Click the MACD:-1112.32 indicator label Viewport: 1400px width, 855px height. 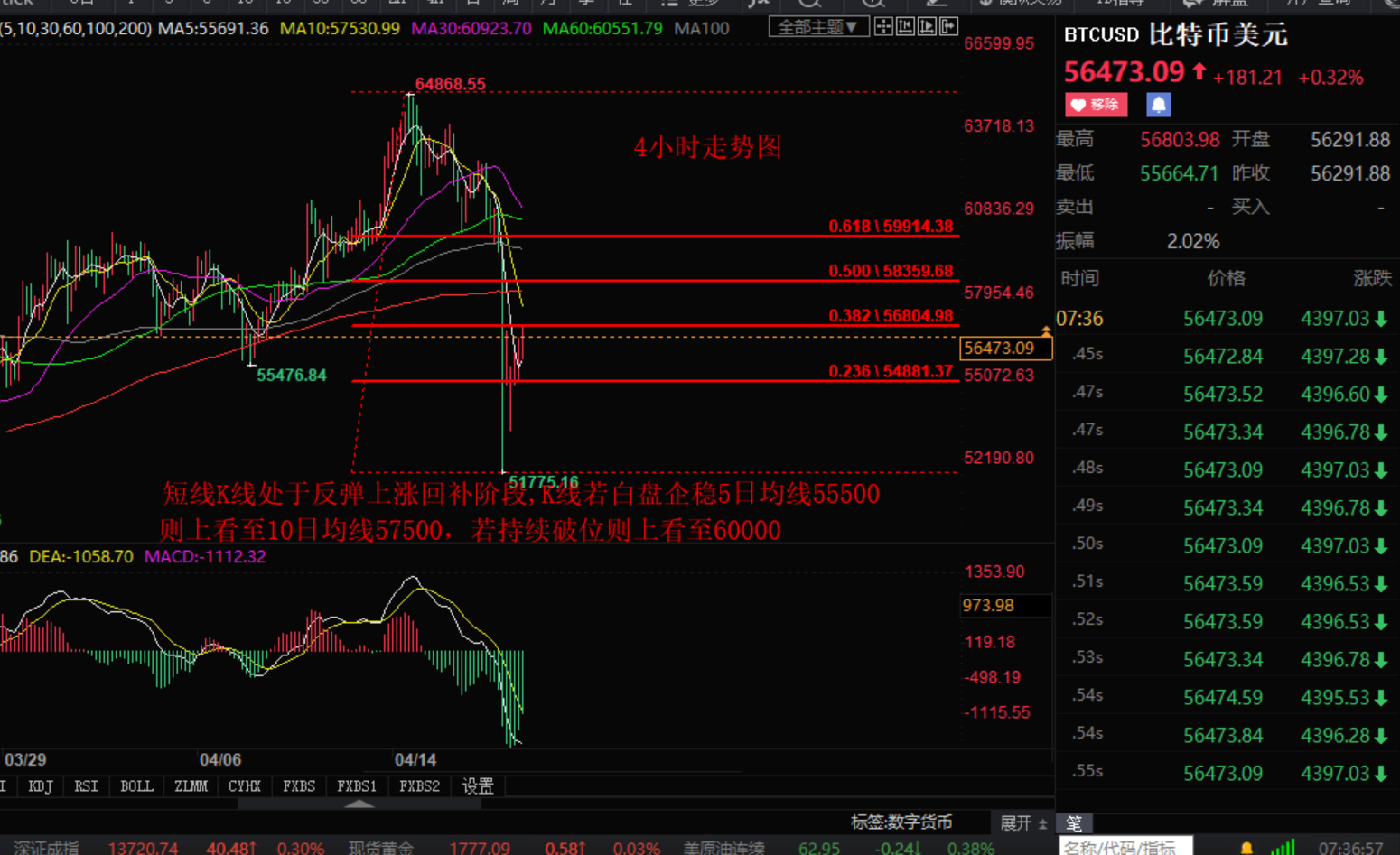tap(205, 557)
